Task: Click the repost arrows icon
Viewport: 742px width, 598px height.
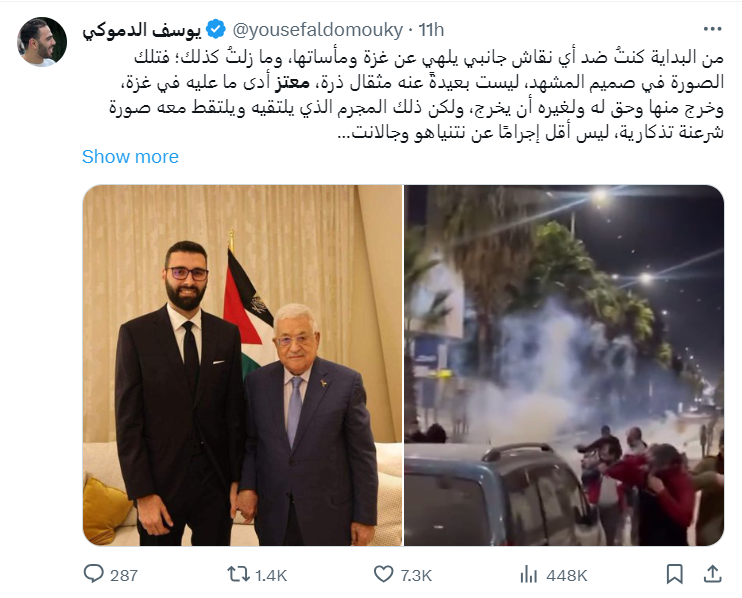Action: (238, 574)
